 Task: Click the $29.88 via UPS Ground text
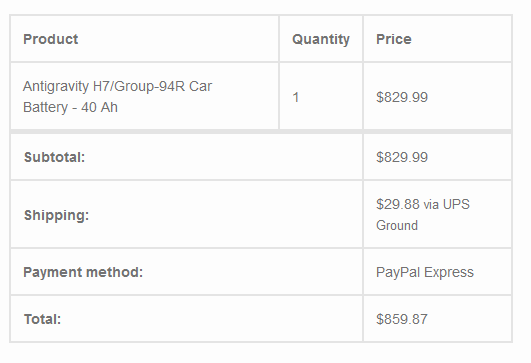coord(423,215)
